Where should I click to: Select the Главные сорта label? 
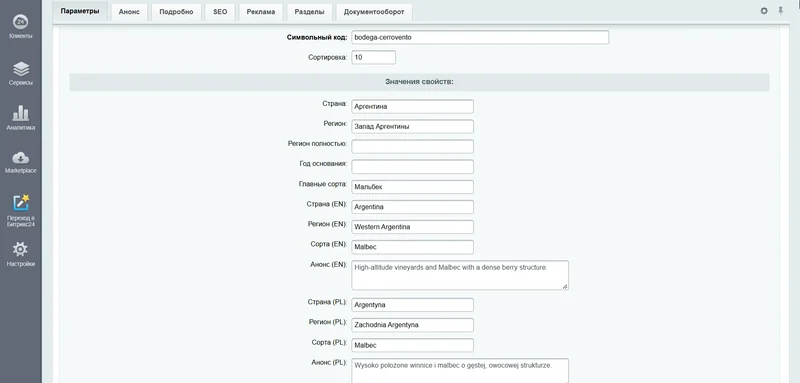pos(323,184)
